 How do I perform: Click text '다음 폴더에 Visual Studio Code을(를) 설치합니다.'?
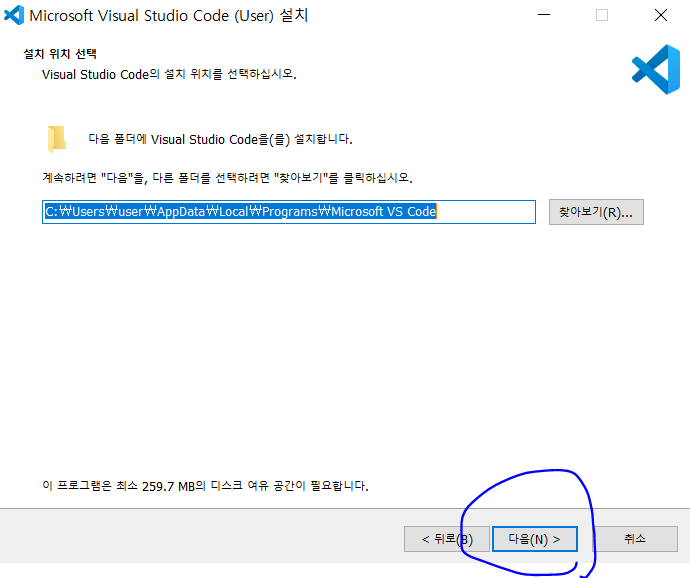click(x=220, y=139)
